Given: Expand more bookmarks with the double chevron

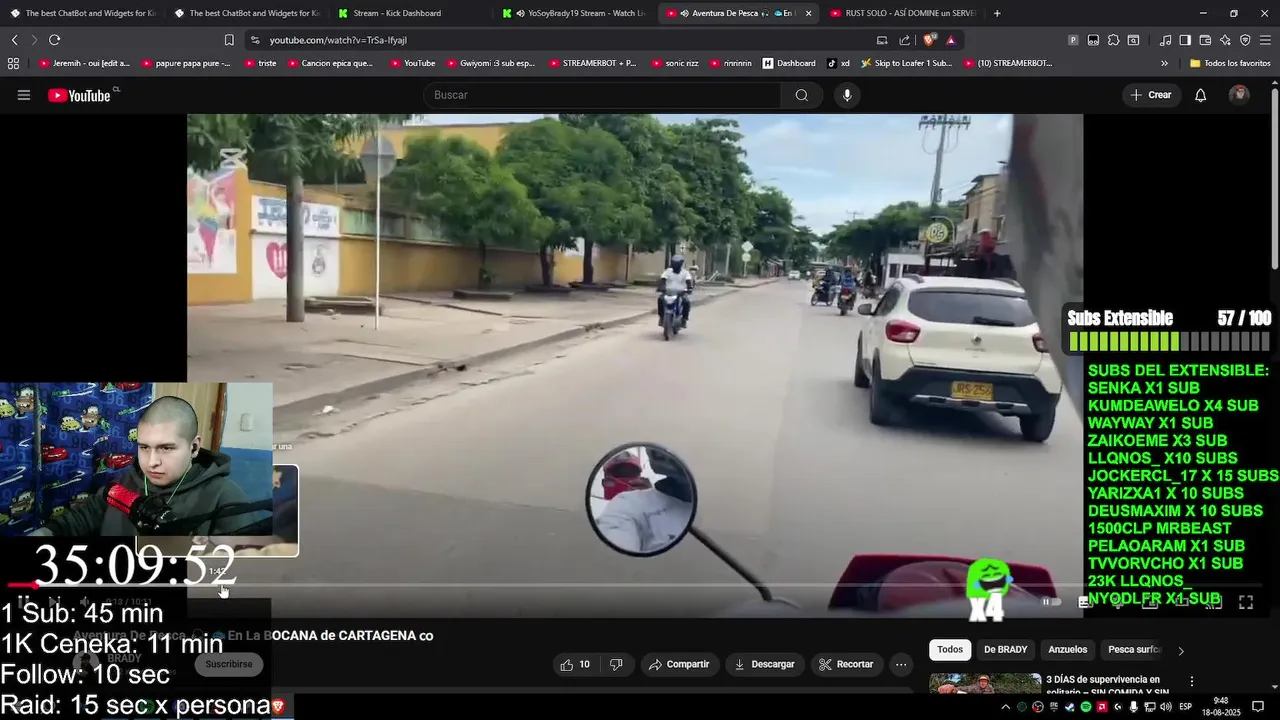Looking at the screenshot, I should (1164, 63).
